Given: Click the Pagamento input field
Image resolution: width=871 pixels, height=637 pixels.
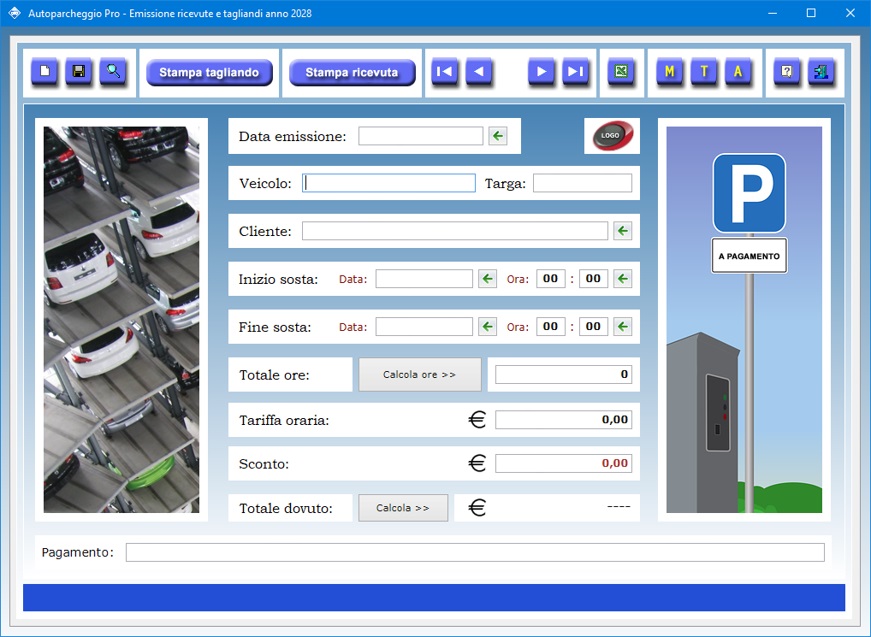Looking at the screenshot, I should [x=475, y=553].
